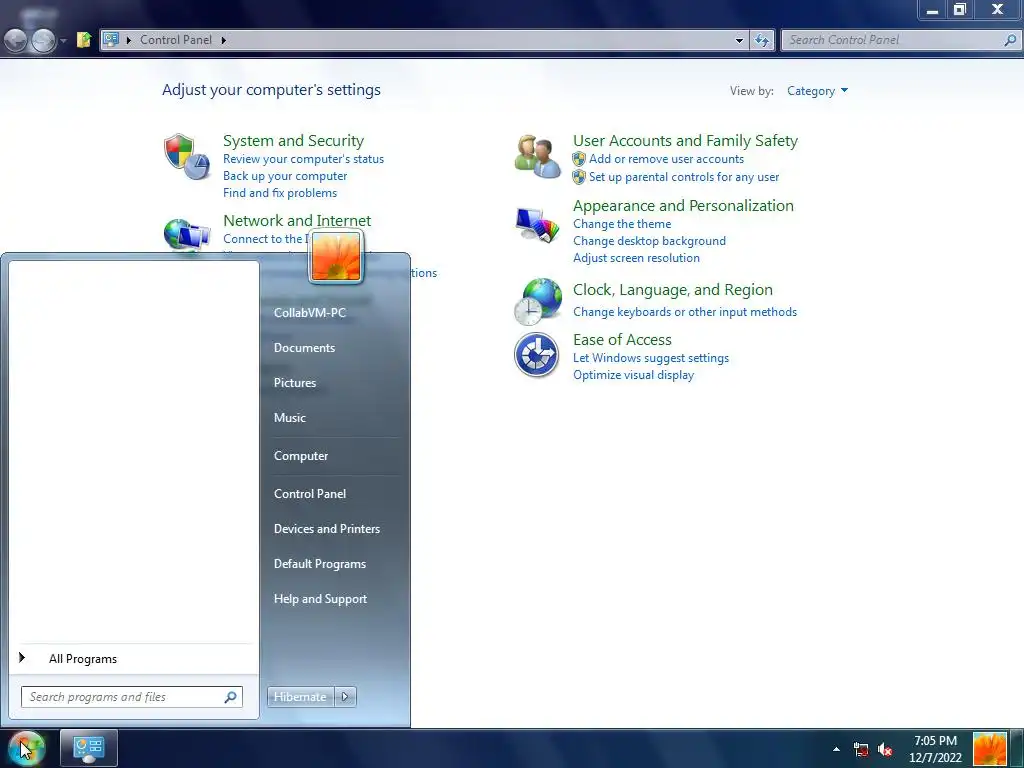Click the Start orb on the taskbar
Viewport: 1024px width, 768px height.
(27, 748)
